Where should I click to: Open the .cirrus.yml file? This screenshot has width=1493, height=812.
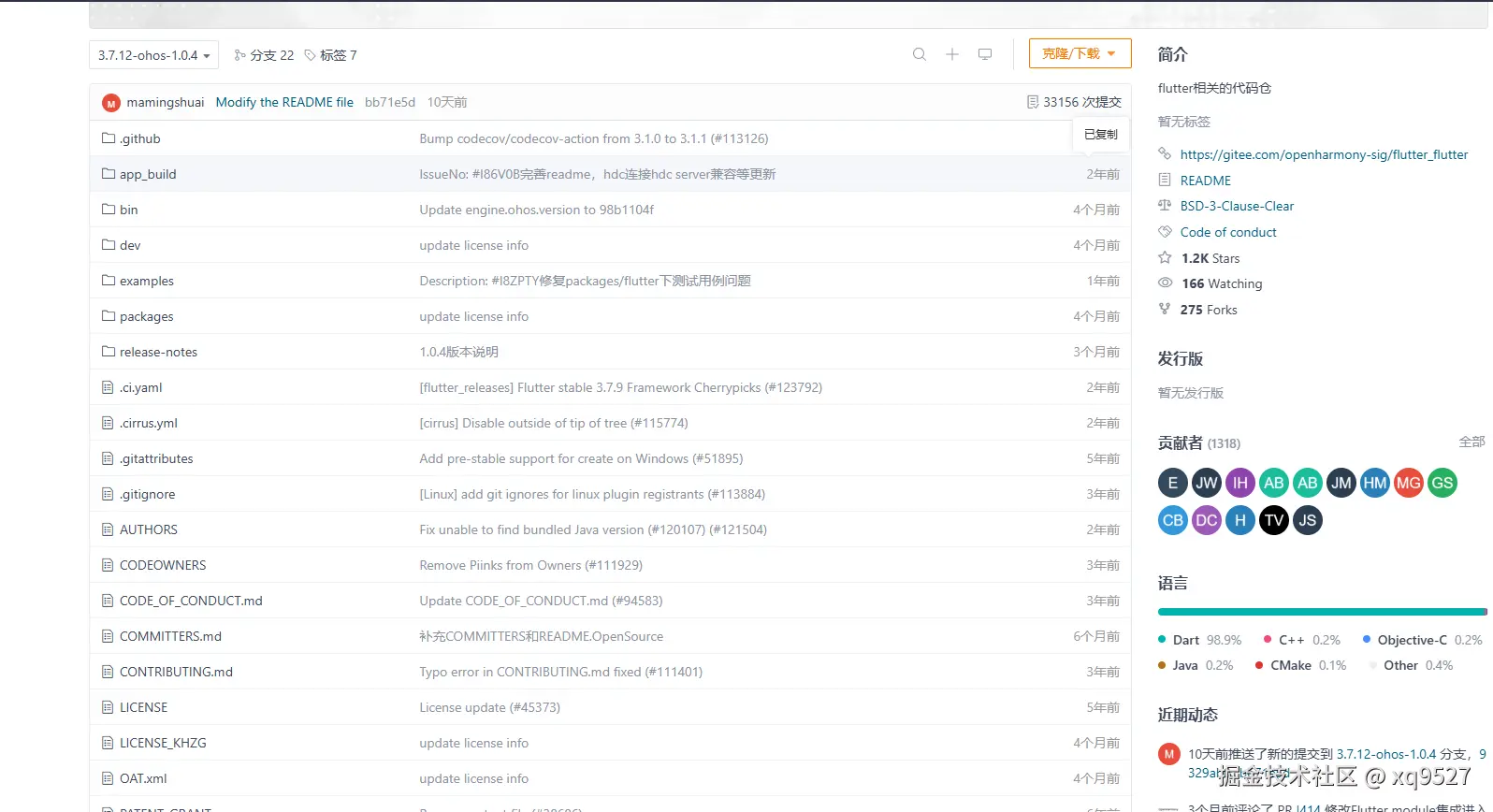point(149,423)
